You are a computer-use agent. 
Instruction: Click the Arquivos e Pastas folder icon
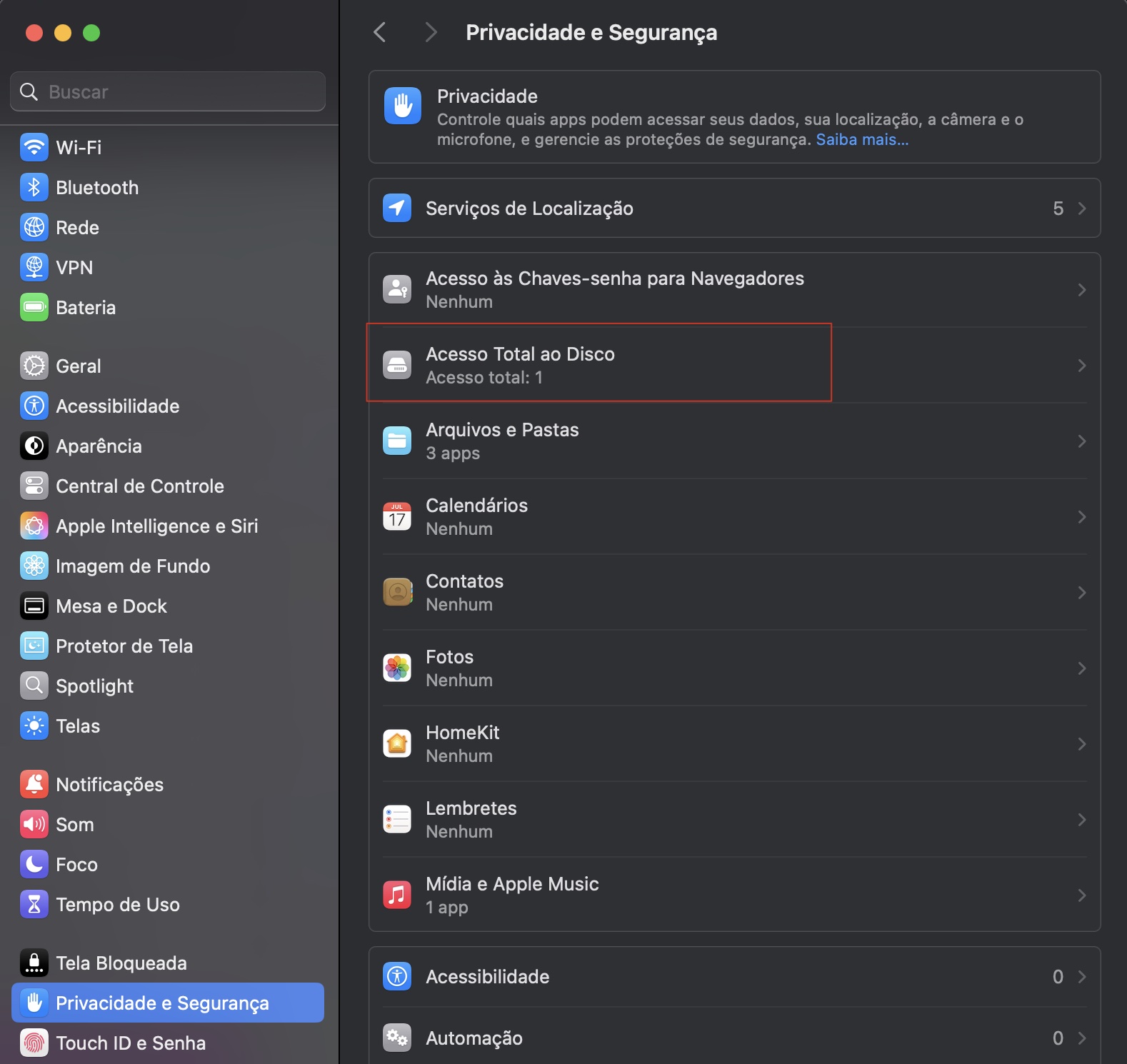pos(397,441)
